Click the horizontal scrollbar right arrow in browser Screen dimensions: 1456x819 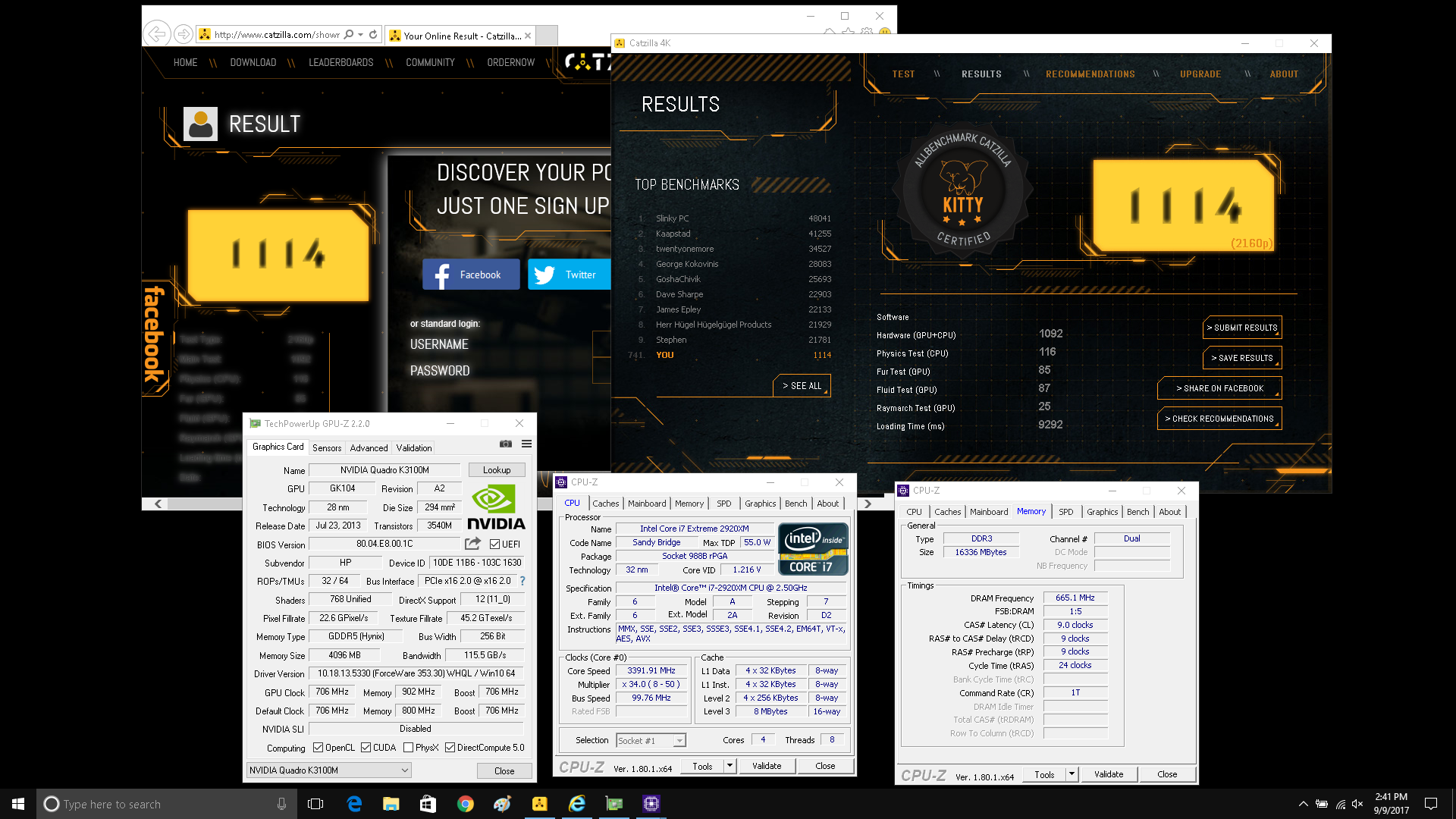(x=868, y=504)
